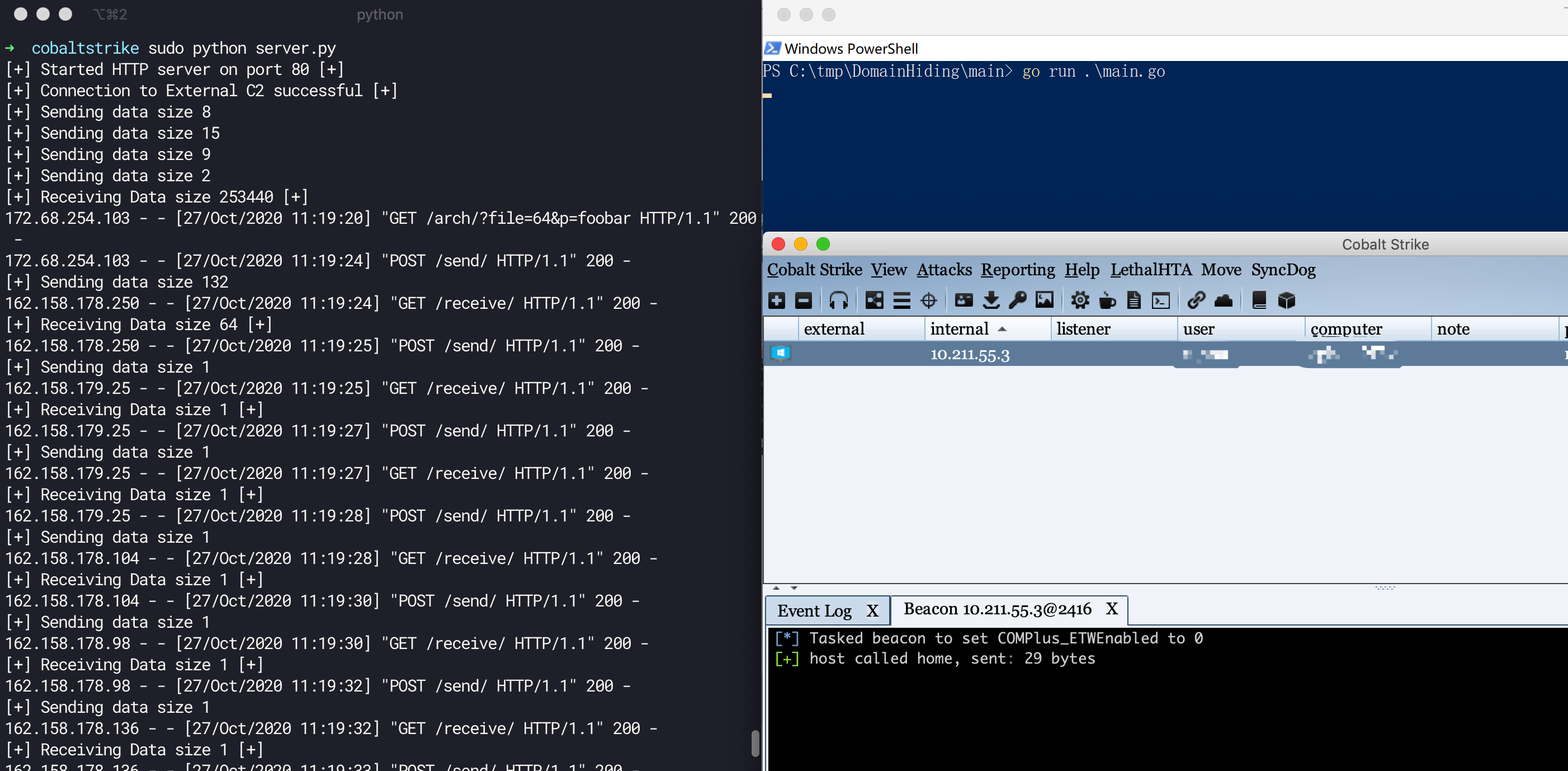Click 'host called home, sent: 29 bytes' line
The width and height of the screenshot is (1568, 771).
coord(935,659)
